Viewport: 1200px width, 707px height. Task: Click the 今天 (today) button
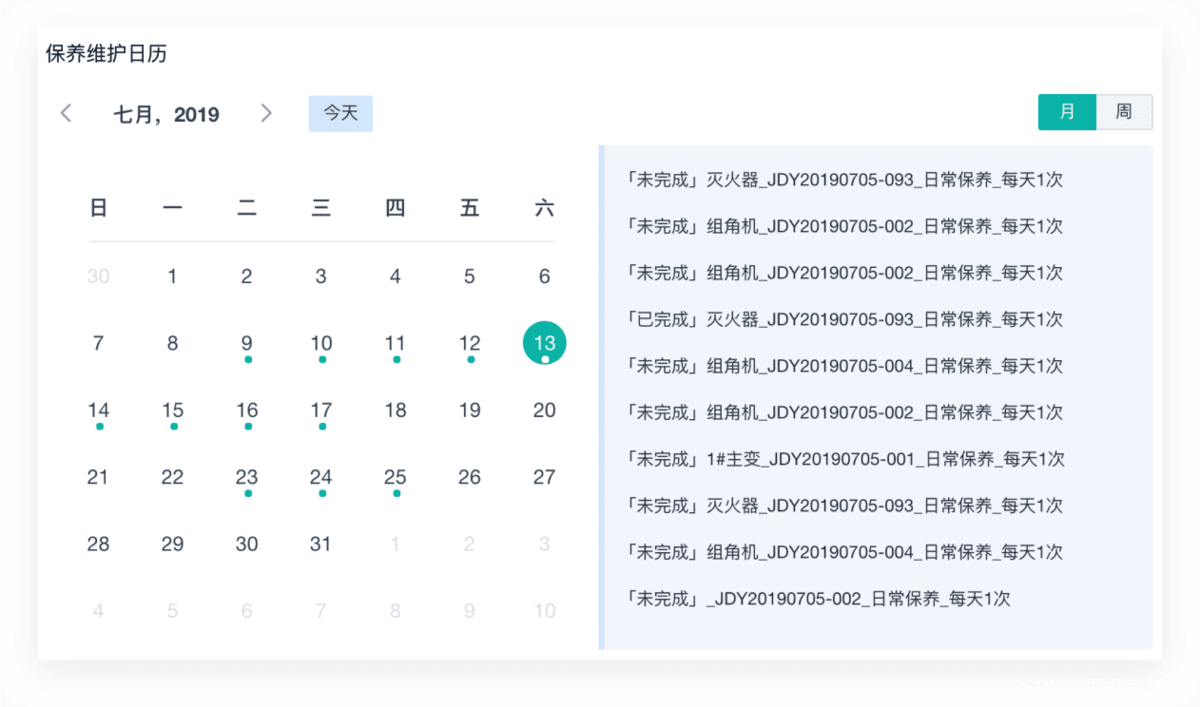click(340, 113)
